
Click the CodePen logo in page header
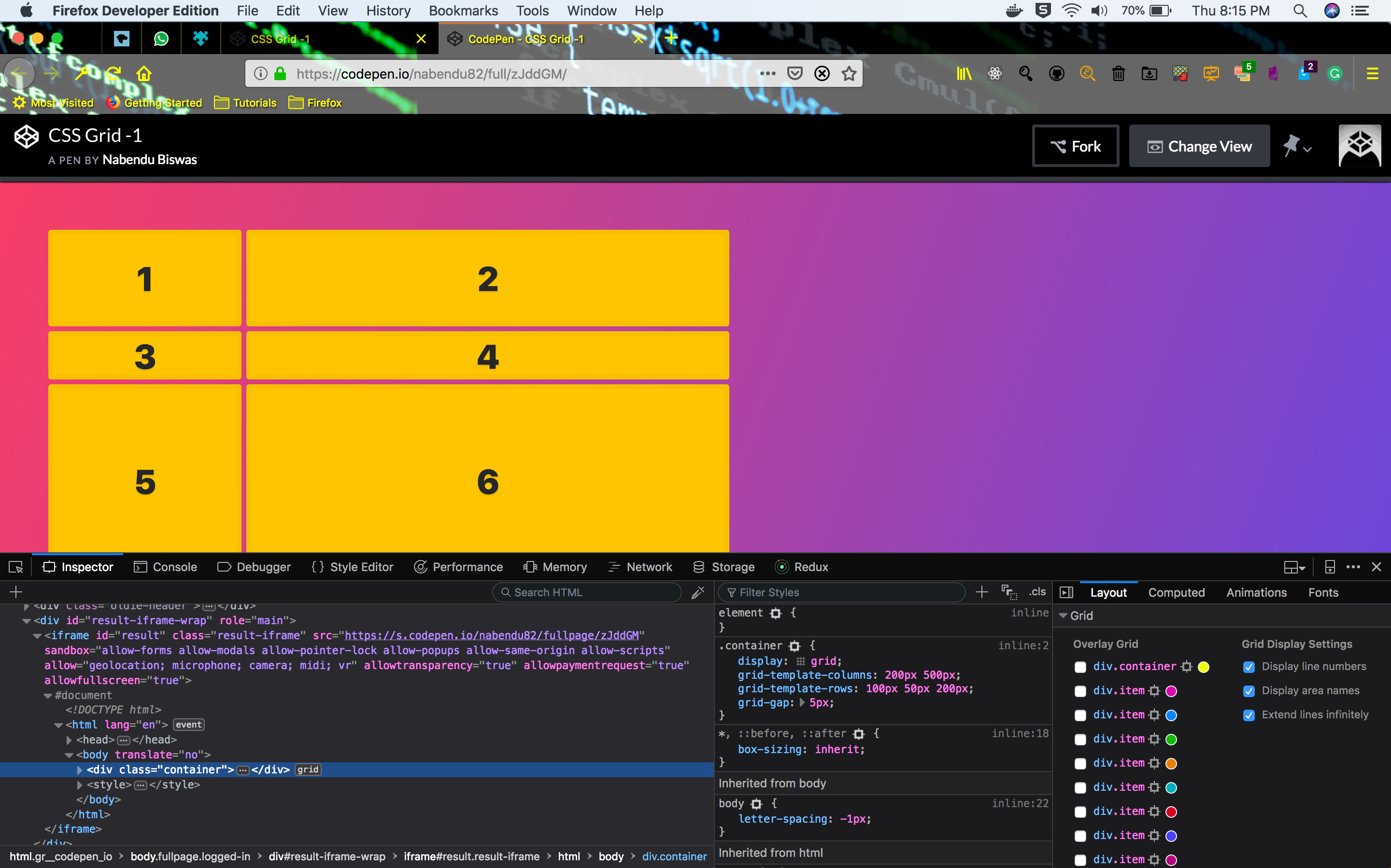(x=27, y=137)
